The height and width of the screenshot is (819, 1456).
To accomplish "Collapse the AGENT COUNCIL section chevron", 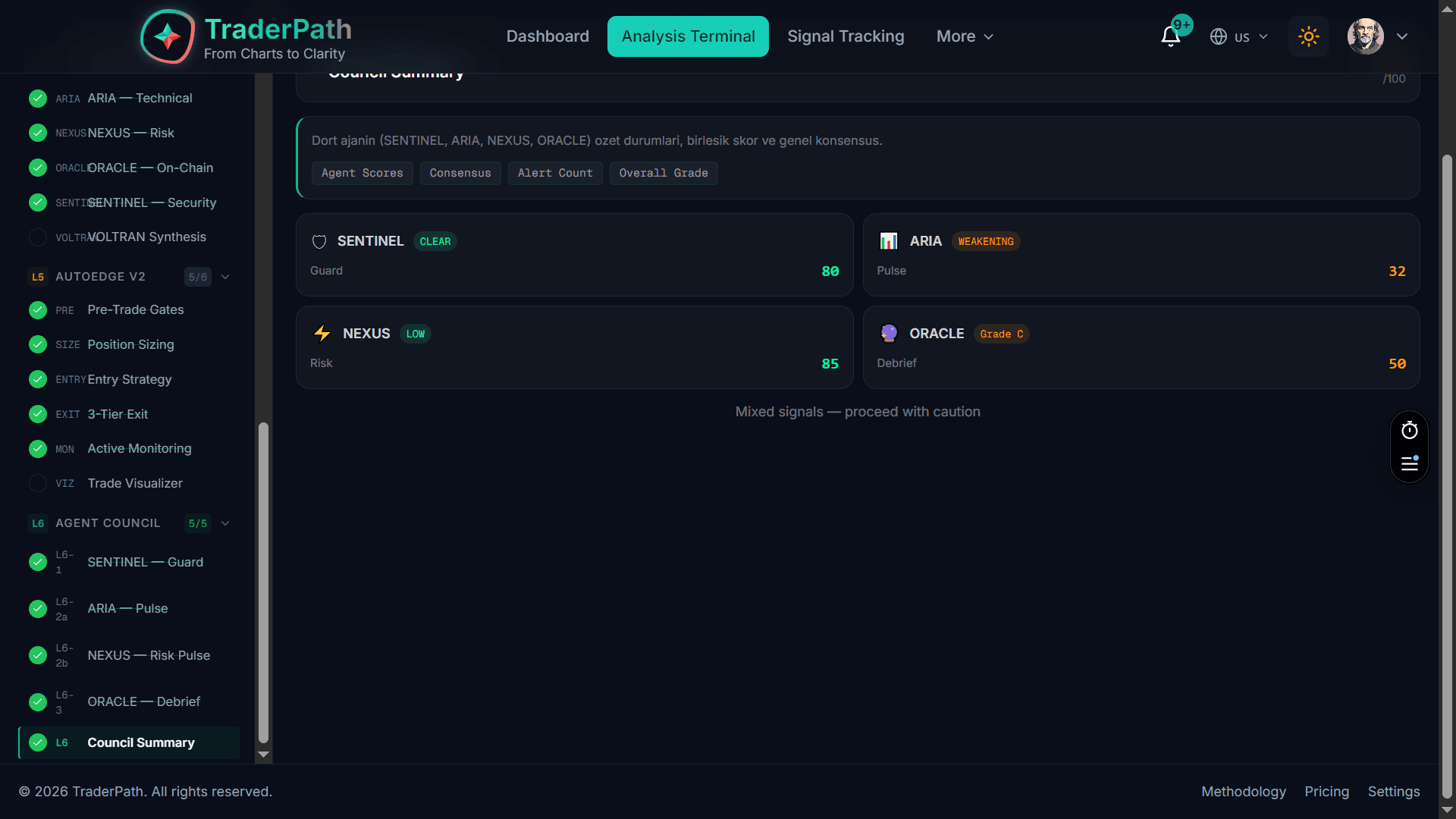I will [x=225, y=523].
